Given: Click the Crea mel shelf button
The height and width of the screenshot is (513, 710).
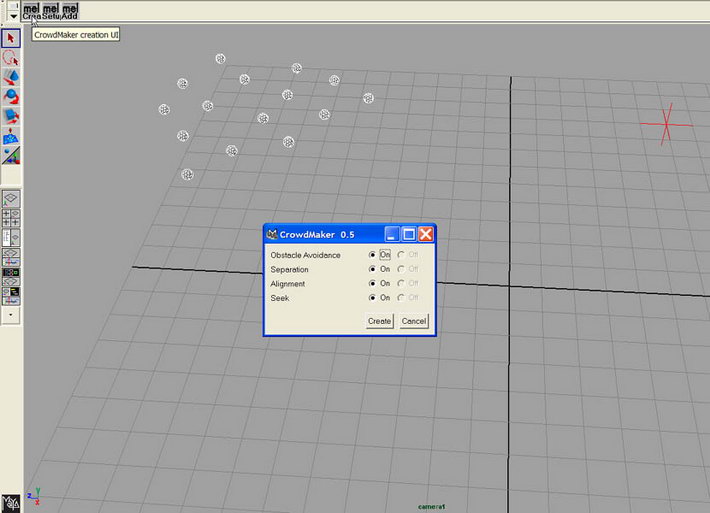Looking at the screenshot, I should [31, 11].
